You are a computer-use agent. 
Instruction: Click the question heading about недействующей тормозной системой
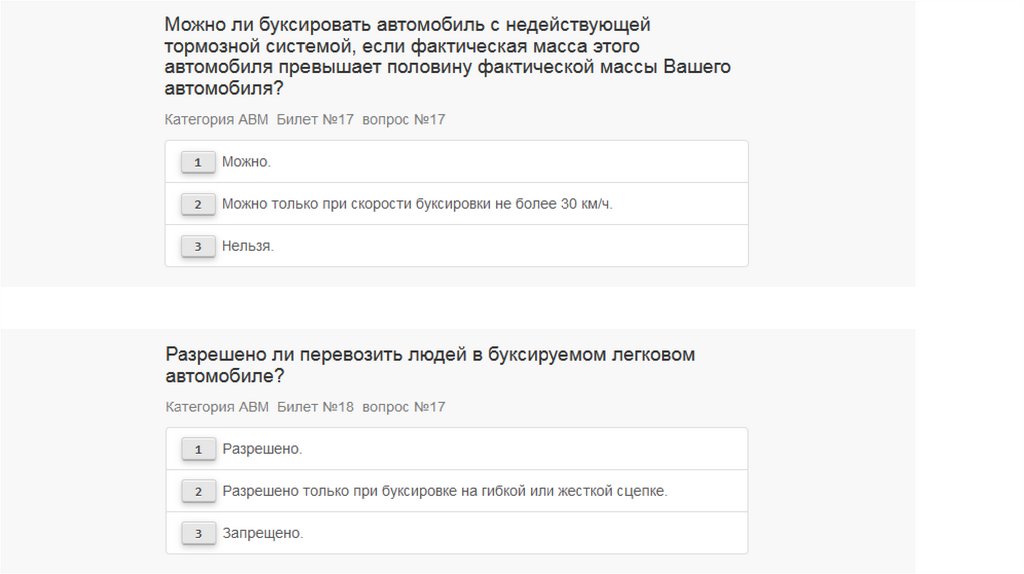tap(447, 56)
